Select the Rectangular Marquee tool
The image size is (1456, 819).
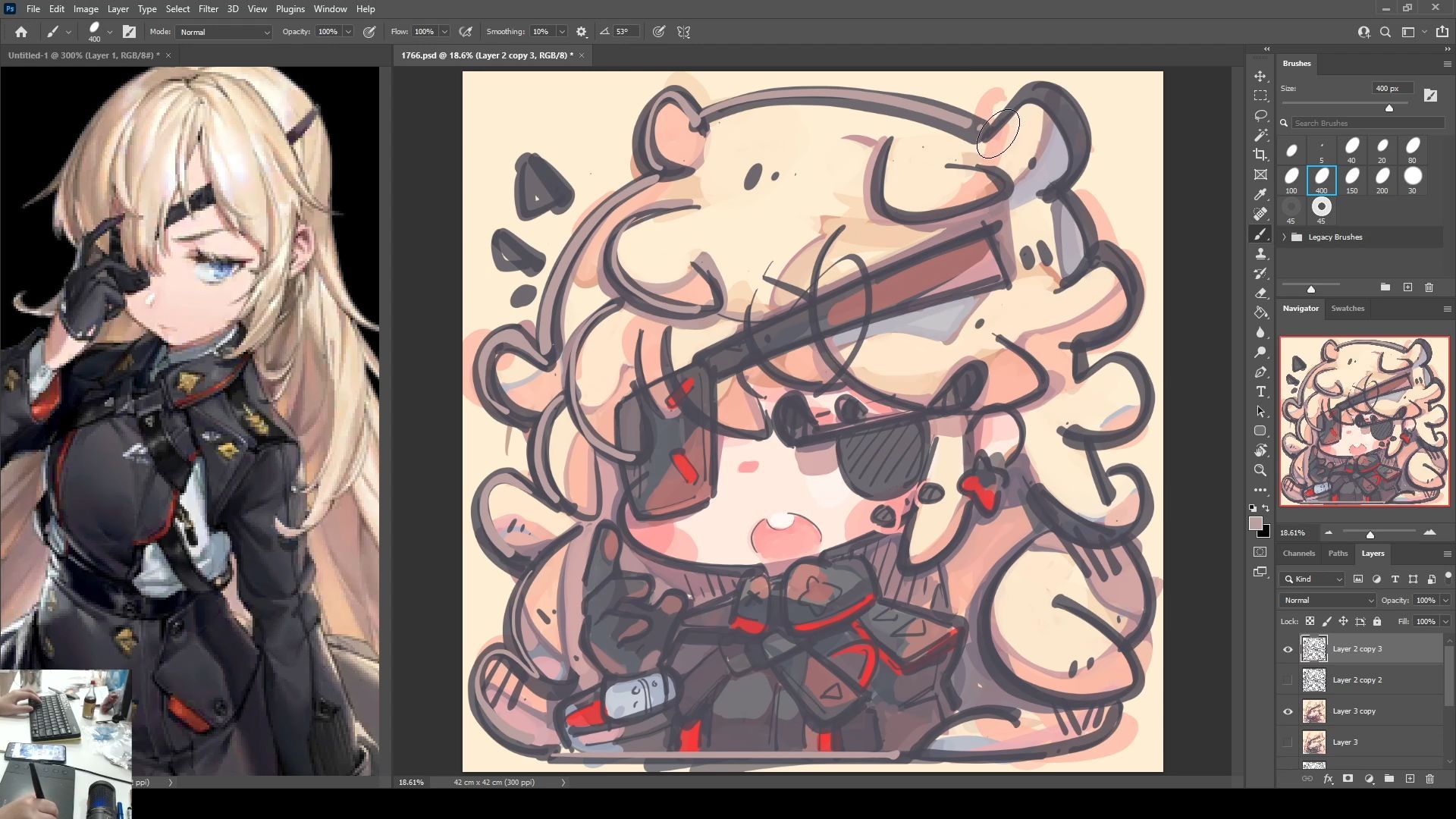tap(1260, 96)
